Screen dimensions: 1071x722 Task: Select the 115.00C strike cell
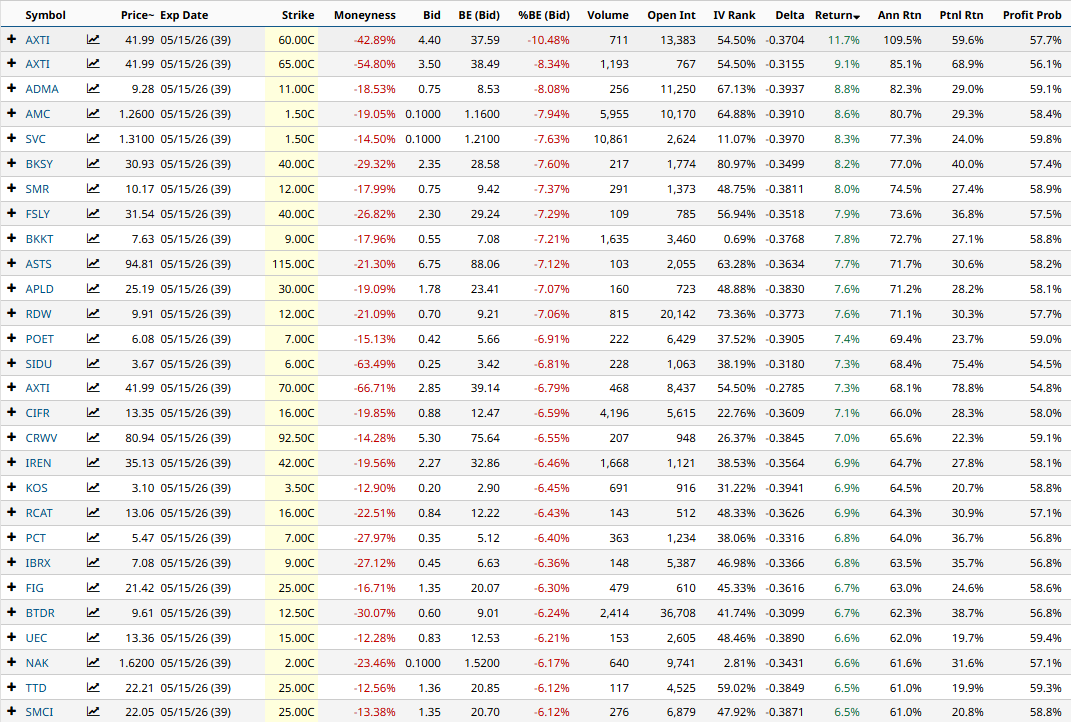pyautogui.click(x=292, y=264)
